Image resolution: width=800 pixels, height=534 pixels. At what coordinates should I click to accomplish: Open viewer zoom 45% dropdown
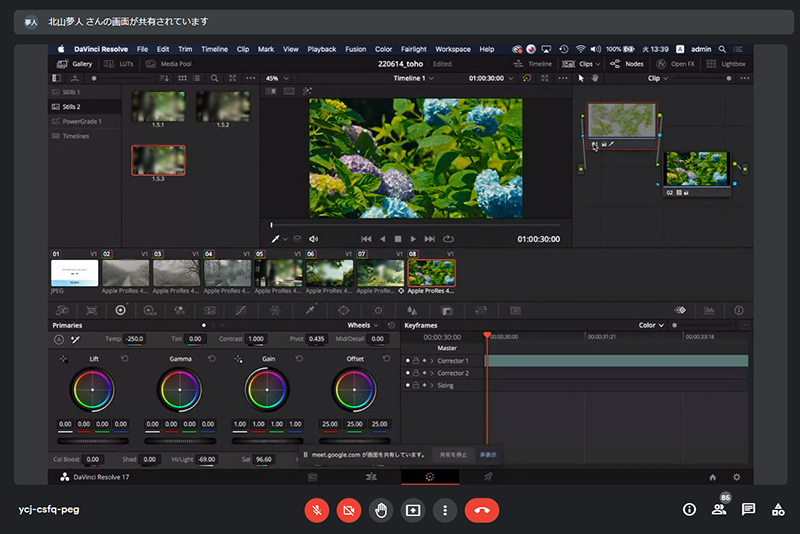(x=278, y=78)
